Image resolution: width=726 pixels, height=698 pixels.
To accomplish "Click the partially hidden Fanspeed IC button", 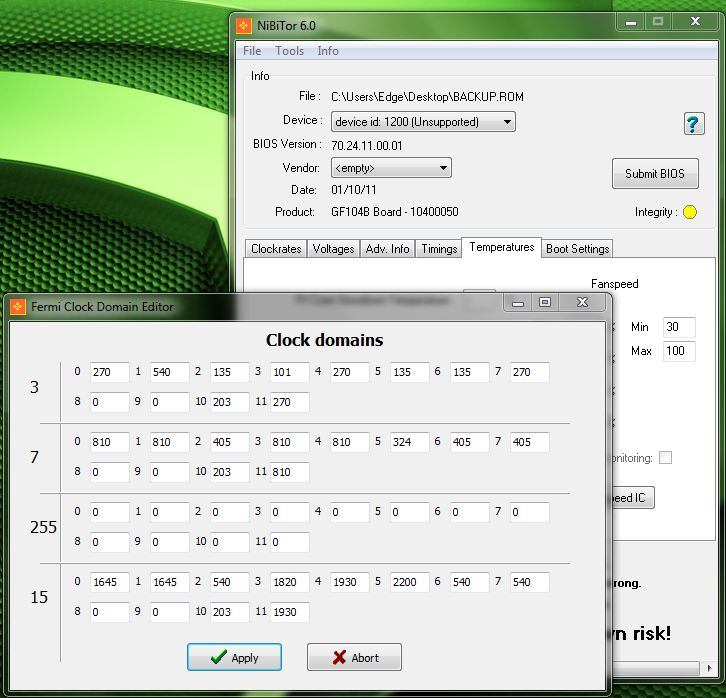I will 633,498.
